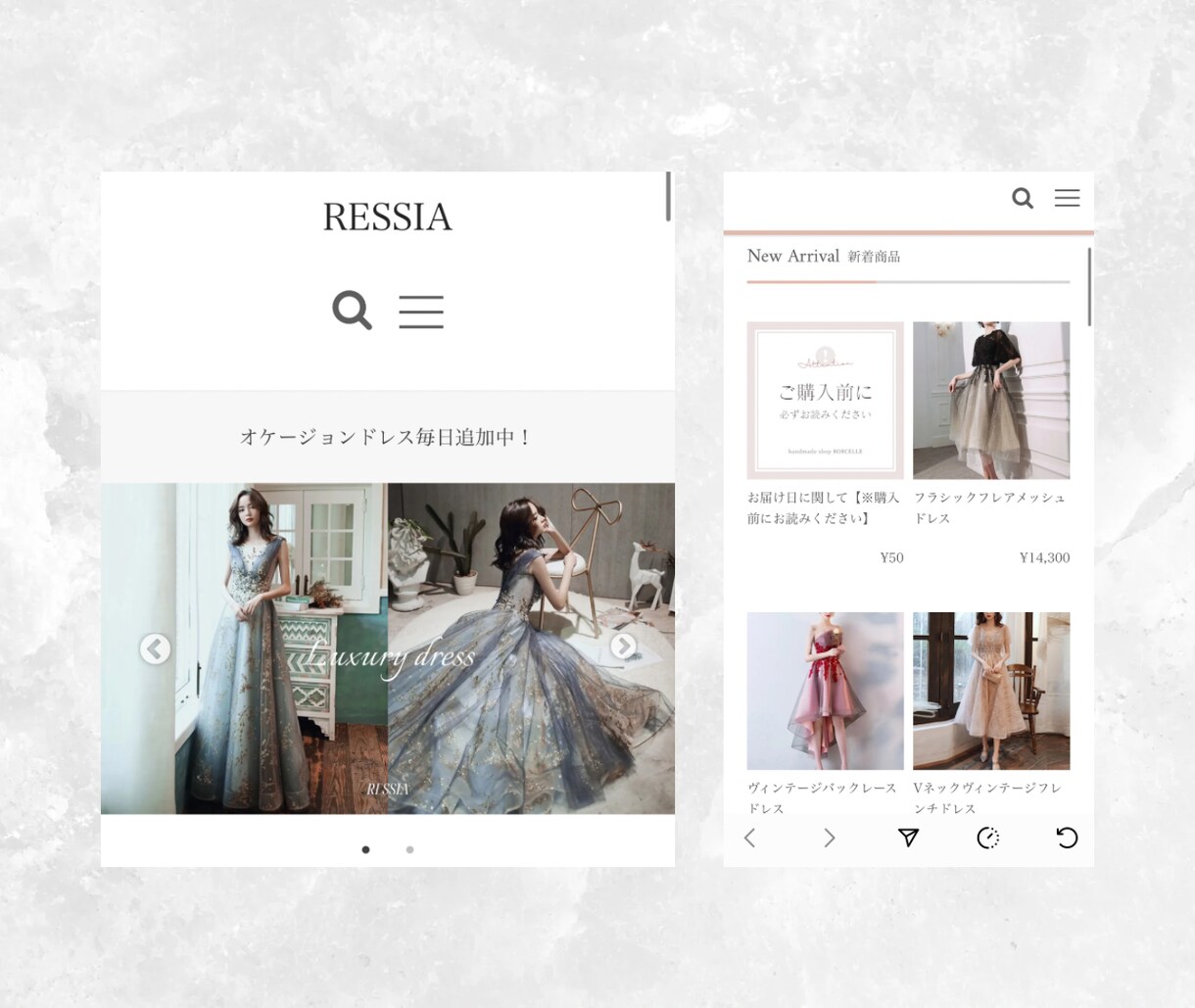Select the second carousel pagination dot
The width and height of the screenshot is (1195, 1008).
pos(409,849)
